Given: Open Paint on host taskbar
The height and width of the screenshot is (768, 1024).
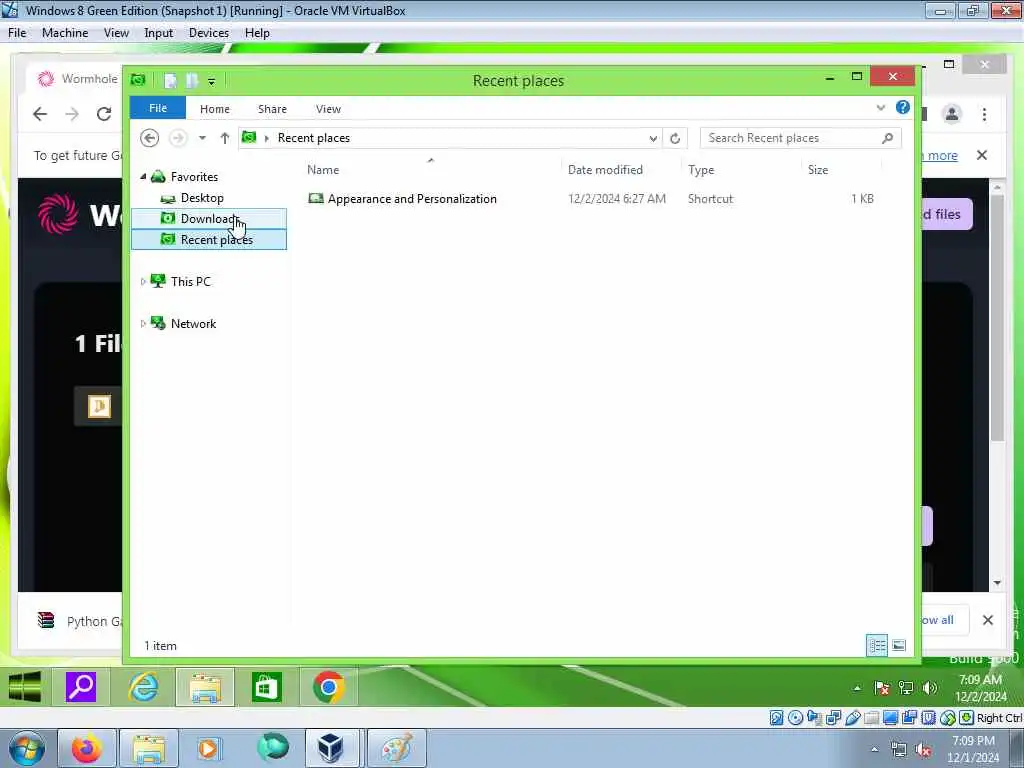Looking at the screenshot, I should [396, 748].
